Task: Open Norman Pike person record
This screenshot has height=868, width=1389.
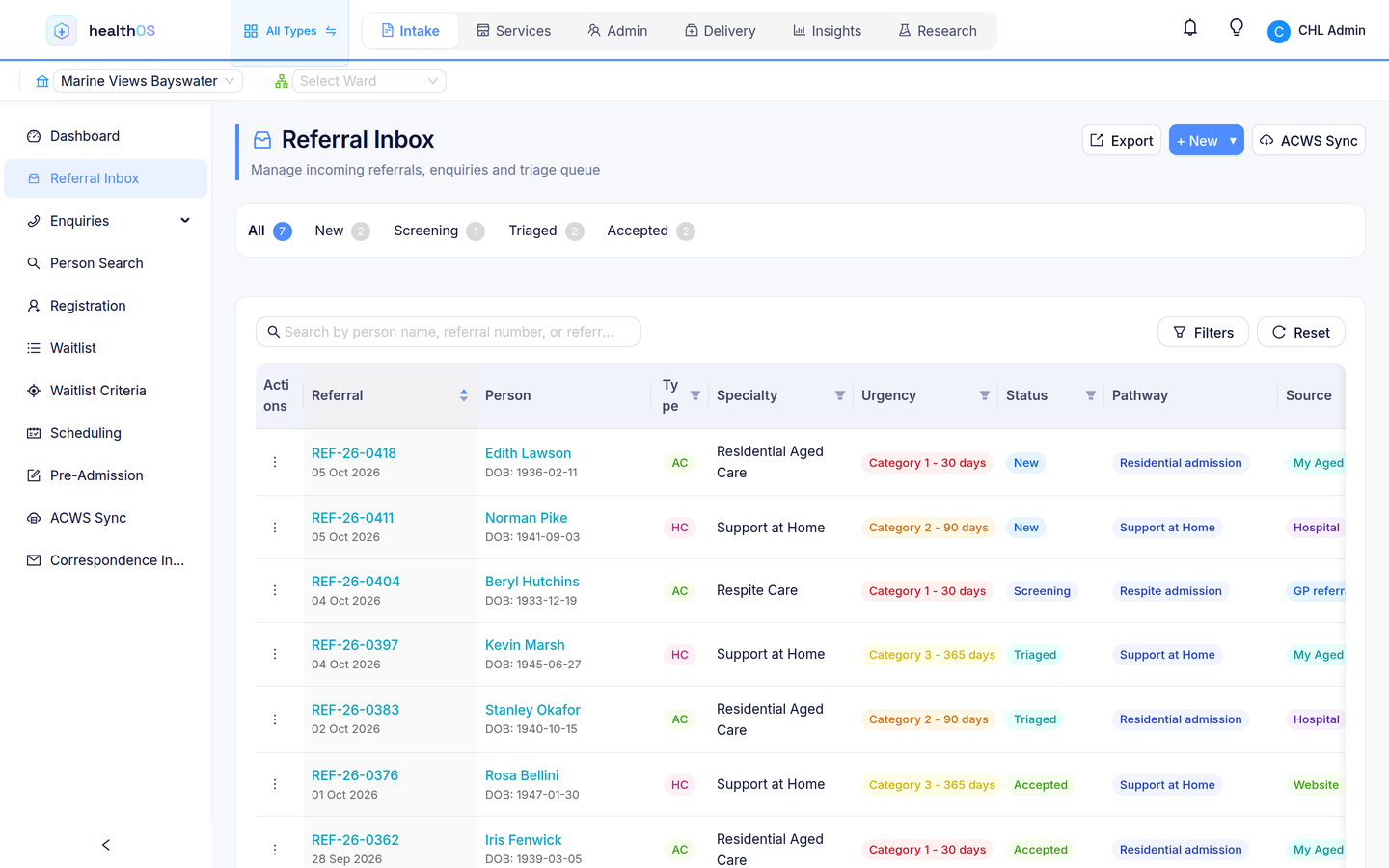Action: point(526,518)
